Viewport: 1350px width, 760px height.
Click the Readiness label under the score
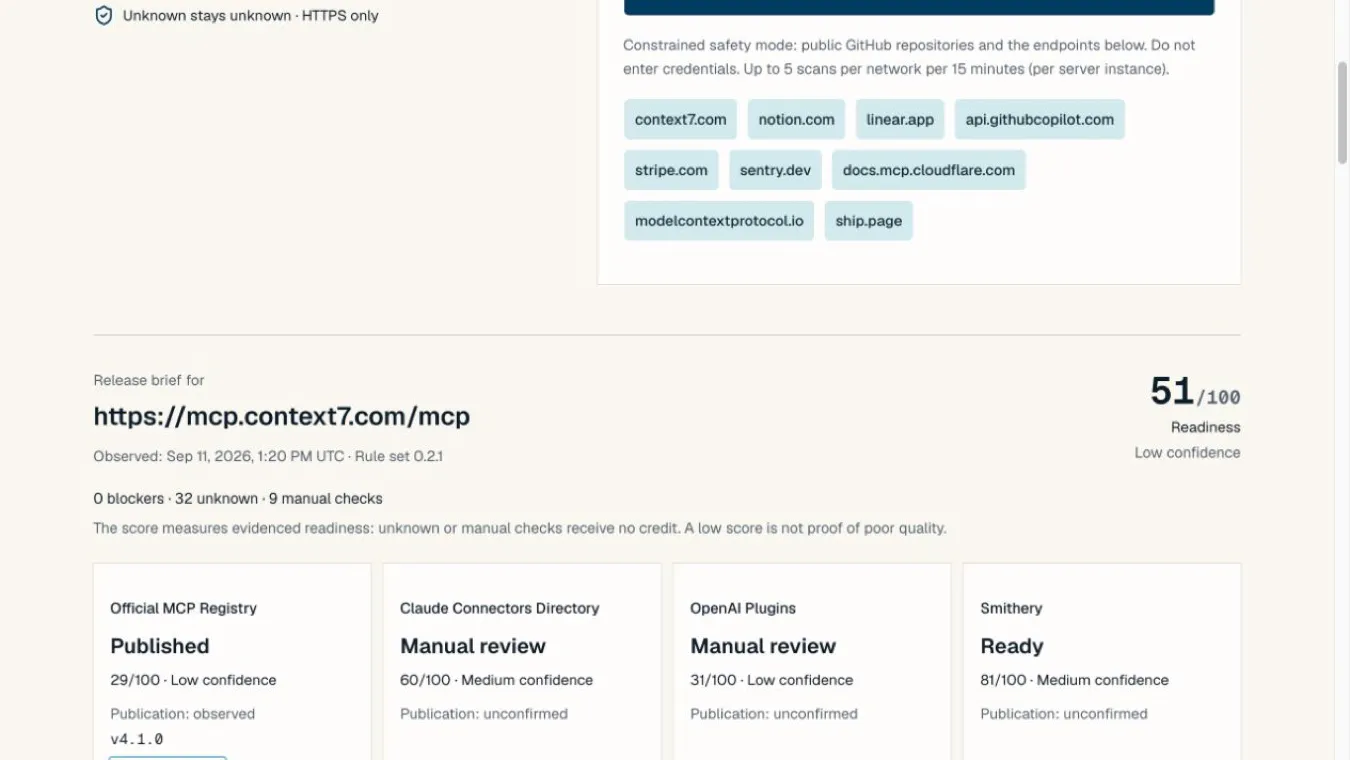pyautogui.click(x=1206, y=427)
